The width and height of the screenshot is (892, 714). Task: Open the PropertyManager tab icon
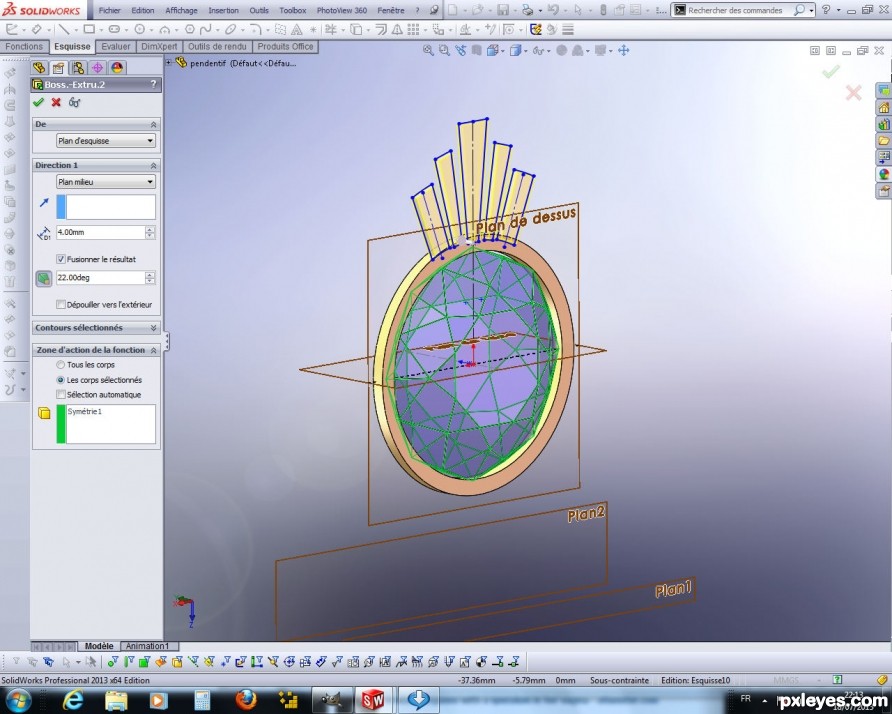58,68
